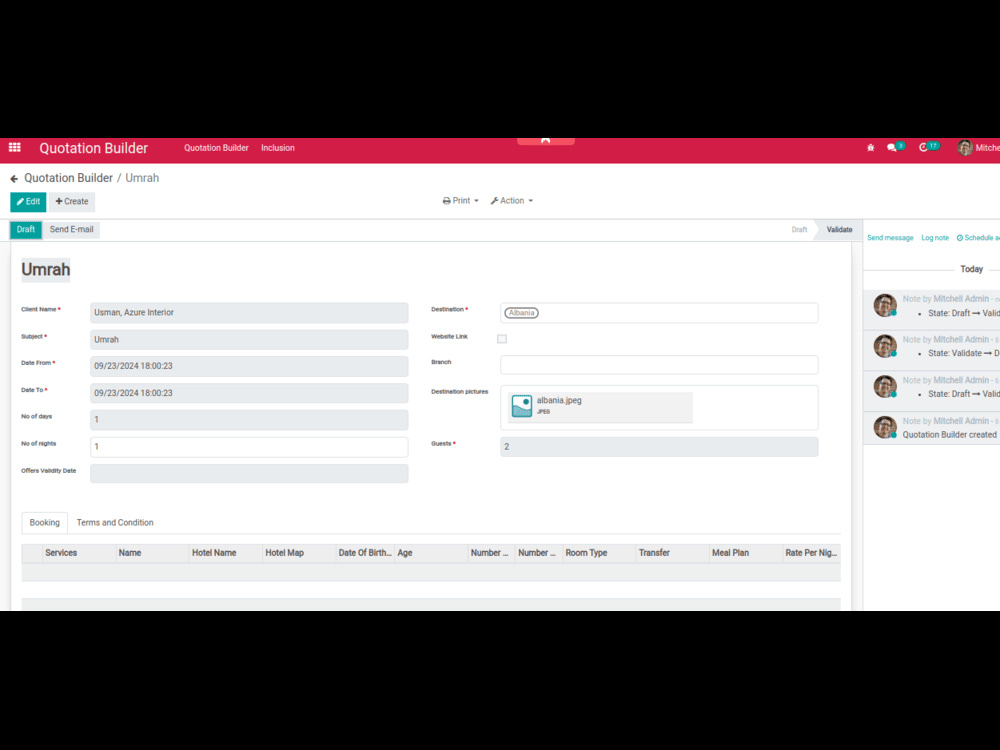This screenshot has height=750, width=1000.
Task: Click the Guests field
Action: (x=659, y=446)
